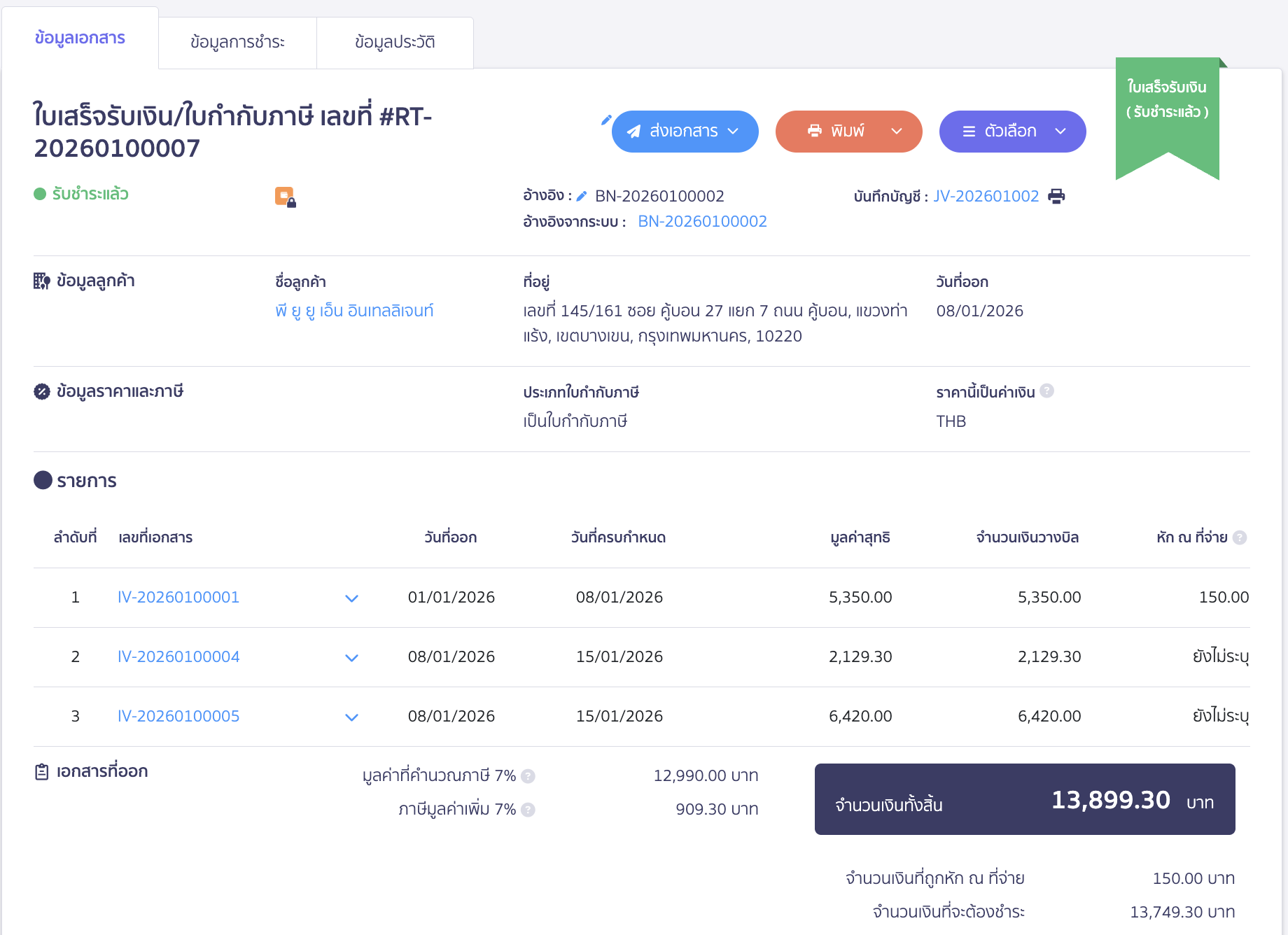
Task: Click the percent badge icon beside ข้อมูลราคาและภาษี
Action: click(x=43, y=391)
